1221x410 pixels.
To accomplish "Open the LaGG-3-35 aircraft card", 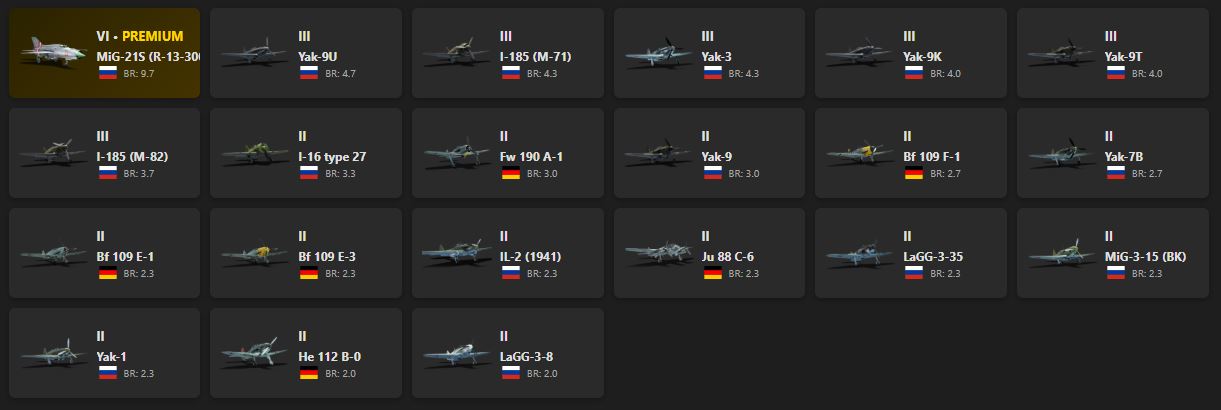I will (x=911, y=253).
